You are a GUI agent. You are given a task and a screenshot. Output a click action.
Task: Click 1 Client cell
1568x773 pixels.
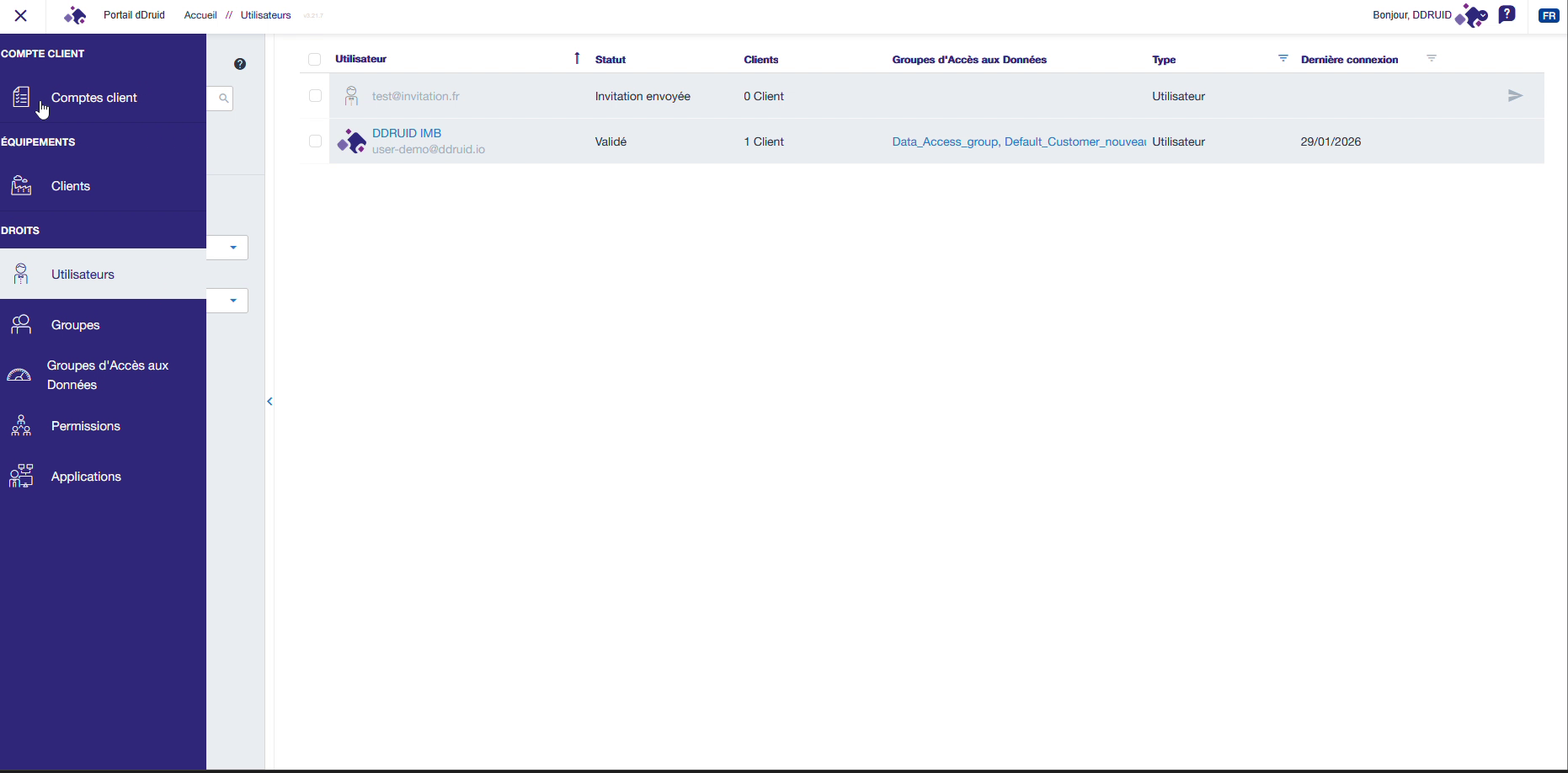[x=764, y=141]
